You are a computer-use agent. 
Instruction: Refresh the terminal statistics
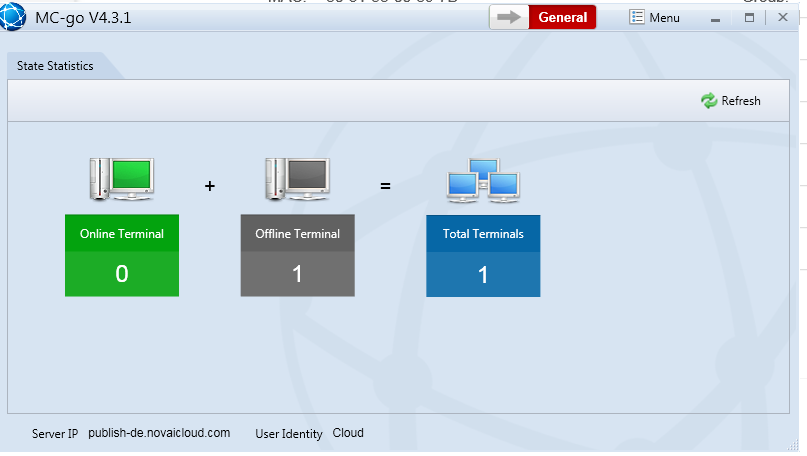point(731,101)
